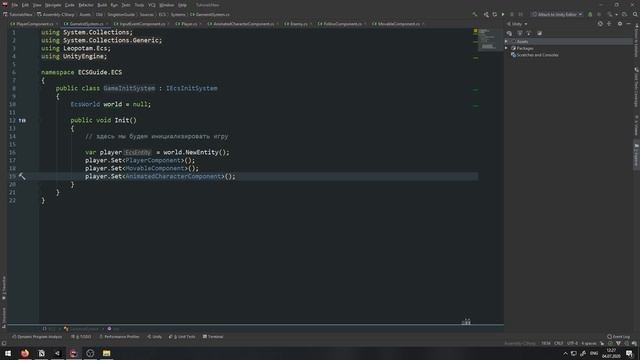Screen dimensions: 640x360
Task: Switch to Player.cs tab
Action: 189,24
